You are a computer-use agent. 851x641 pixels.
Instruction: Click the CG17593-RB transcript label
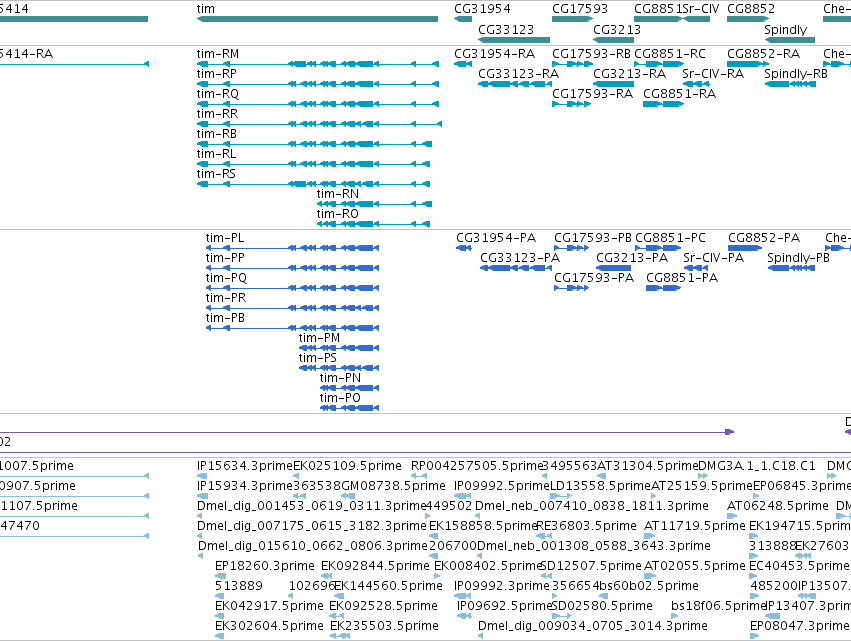591,54
